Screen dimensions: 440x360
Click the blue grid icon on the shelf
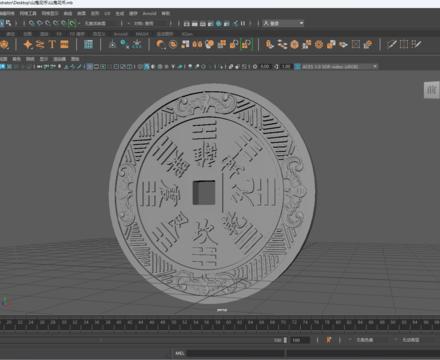(x=88, y=44)
